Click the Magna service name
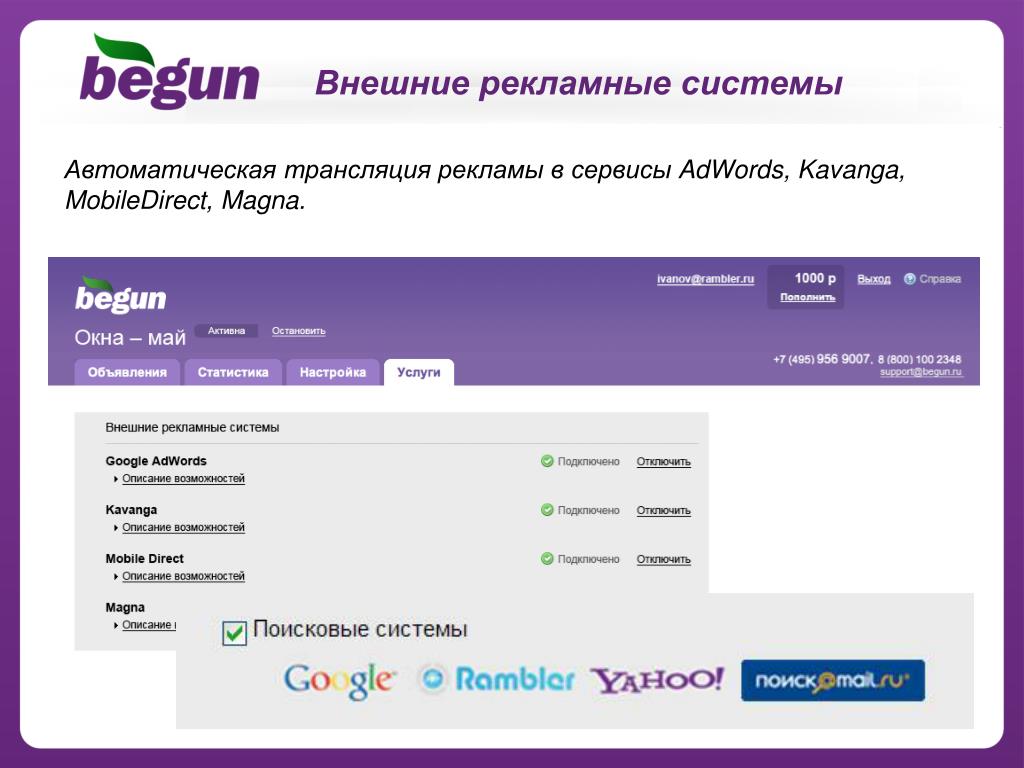This screenshot has height=768, width=1024. click(125, 608)
